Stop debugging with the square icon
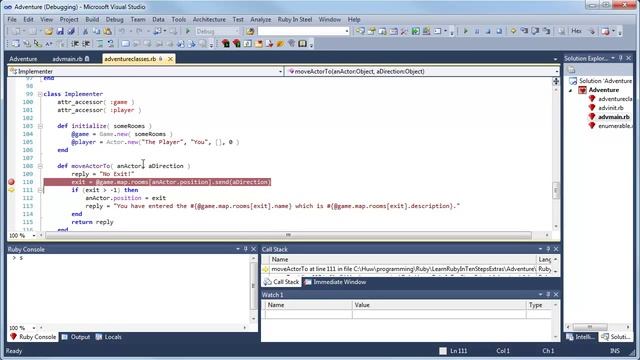This screenshot has width=640, height=360. (488, 31)
